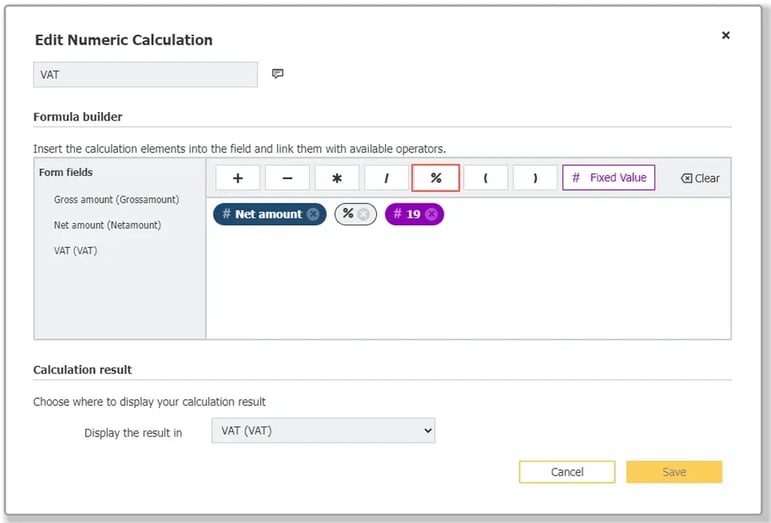Insert the division slash operator
Image resolution: width=771 pixels, height=523 pixels.
click(386, 178)
